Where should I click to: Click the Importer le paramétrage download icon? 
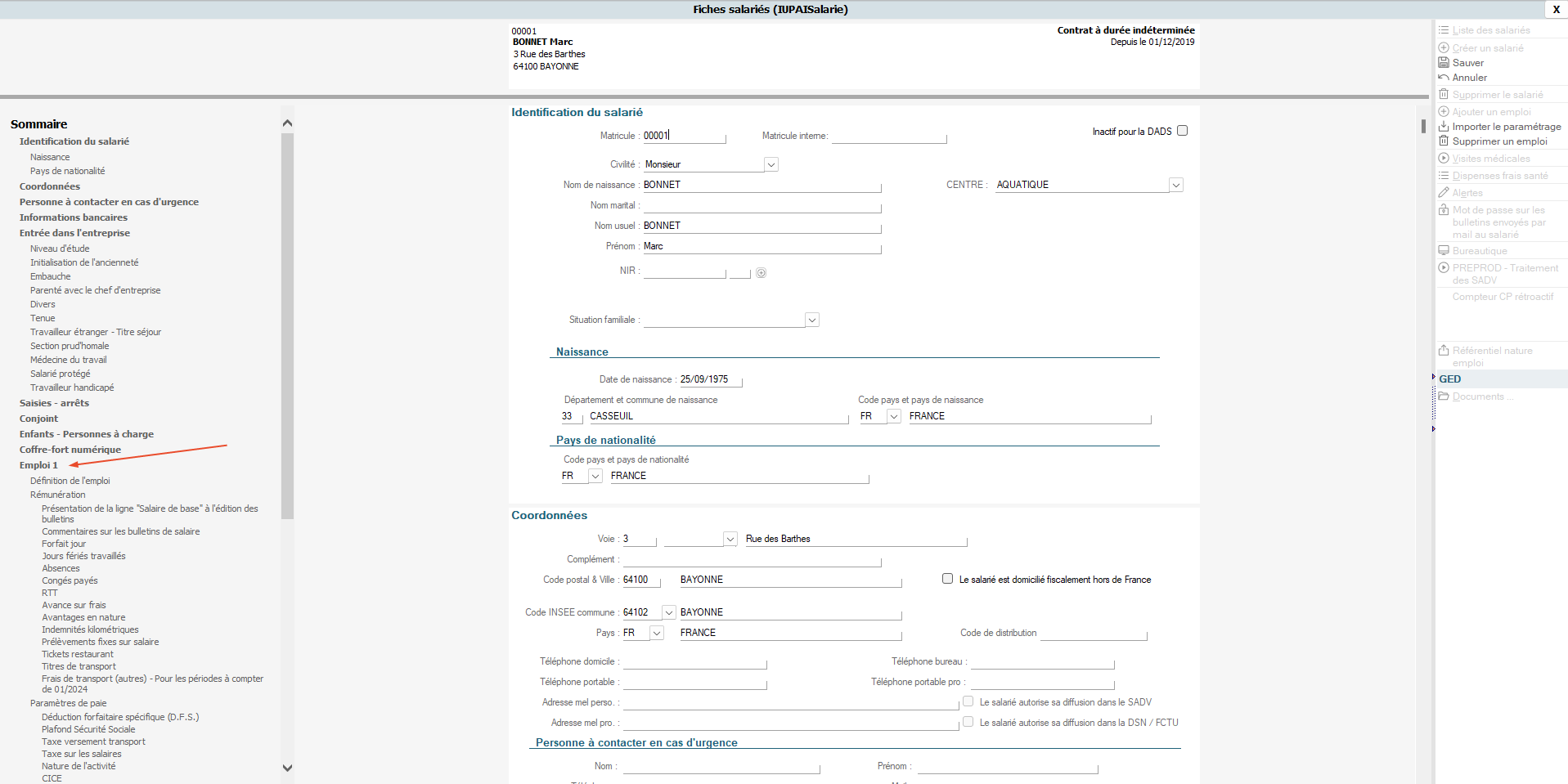pos(1444,127)
